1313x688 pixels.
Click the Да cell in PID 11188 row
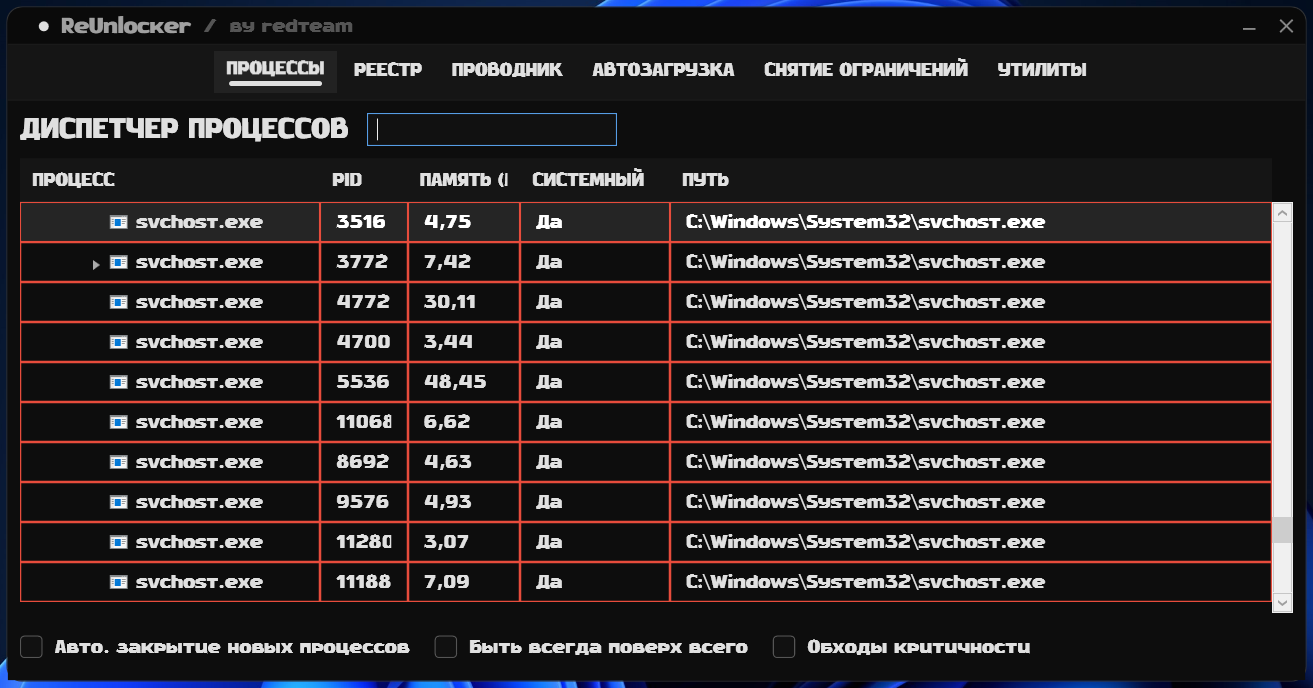[x=595, y=582]
